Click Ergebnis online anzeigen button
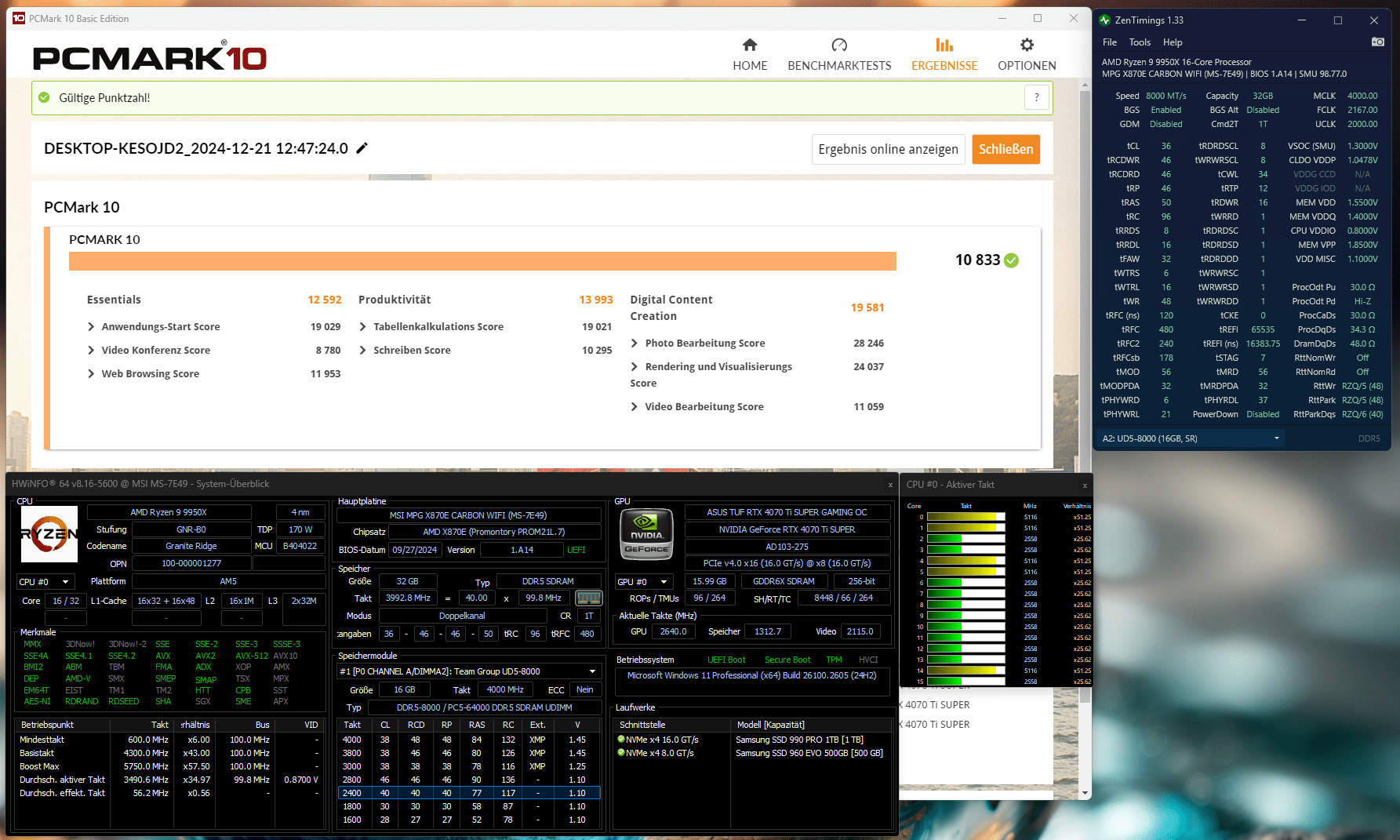1400x840 pixels. [888, 149]
